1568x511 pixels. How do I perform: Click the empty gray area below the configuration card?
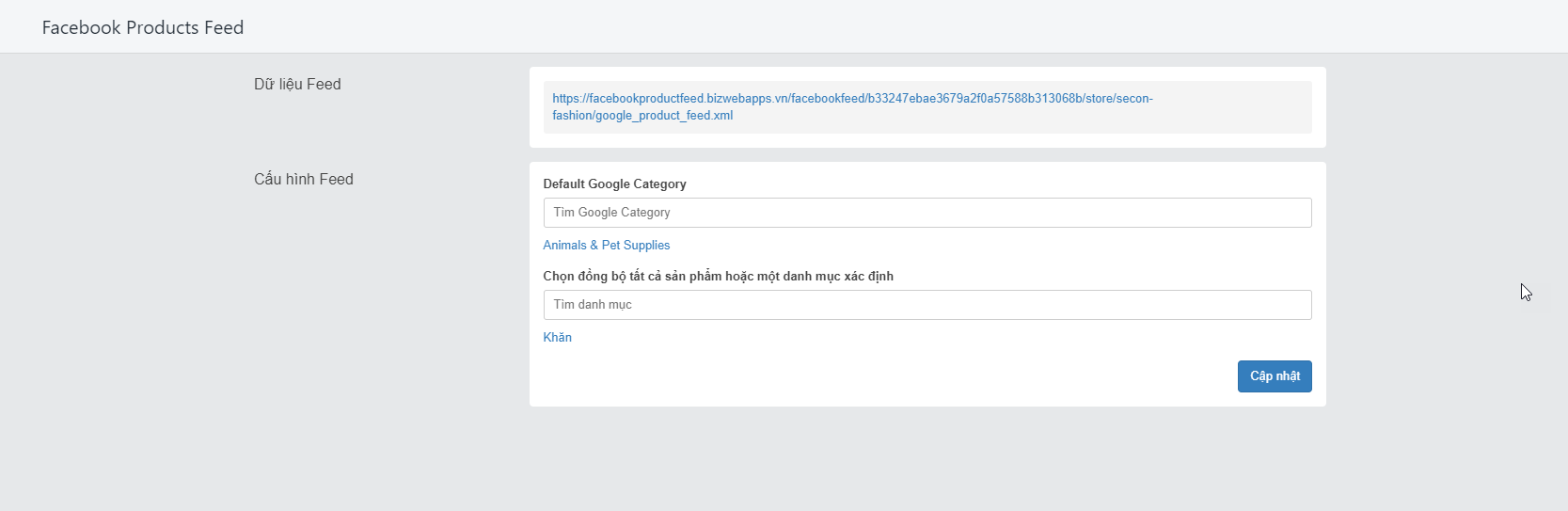coord(927,459)
